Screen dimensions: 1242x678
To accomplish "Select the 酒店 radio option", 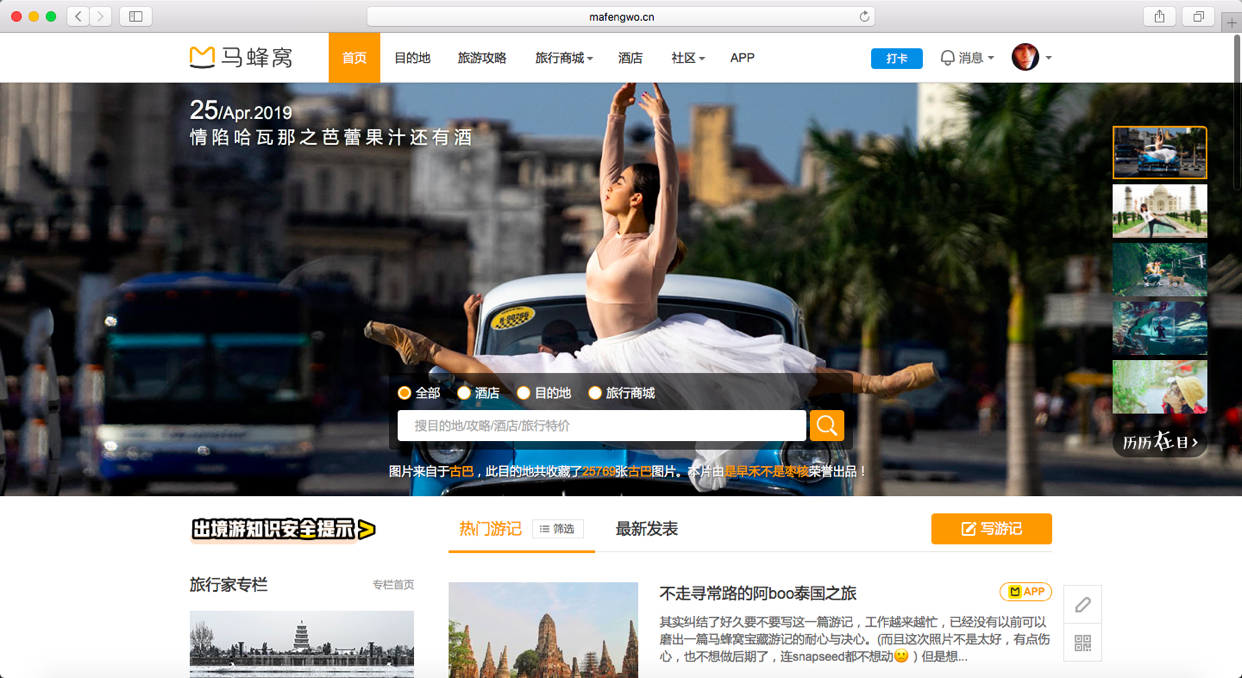I will pos(464,393).
